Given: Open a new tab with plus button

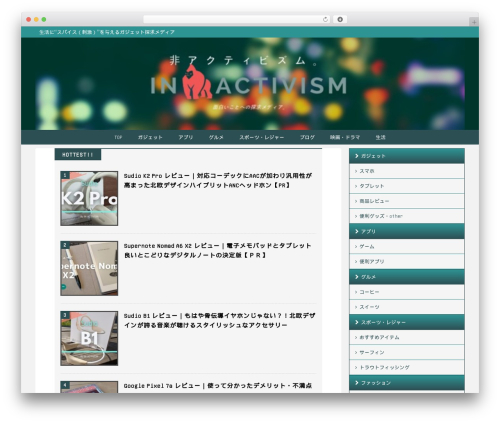Looking at the screenshot, I should [x=474, y=22].
